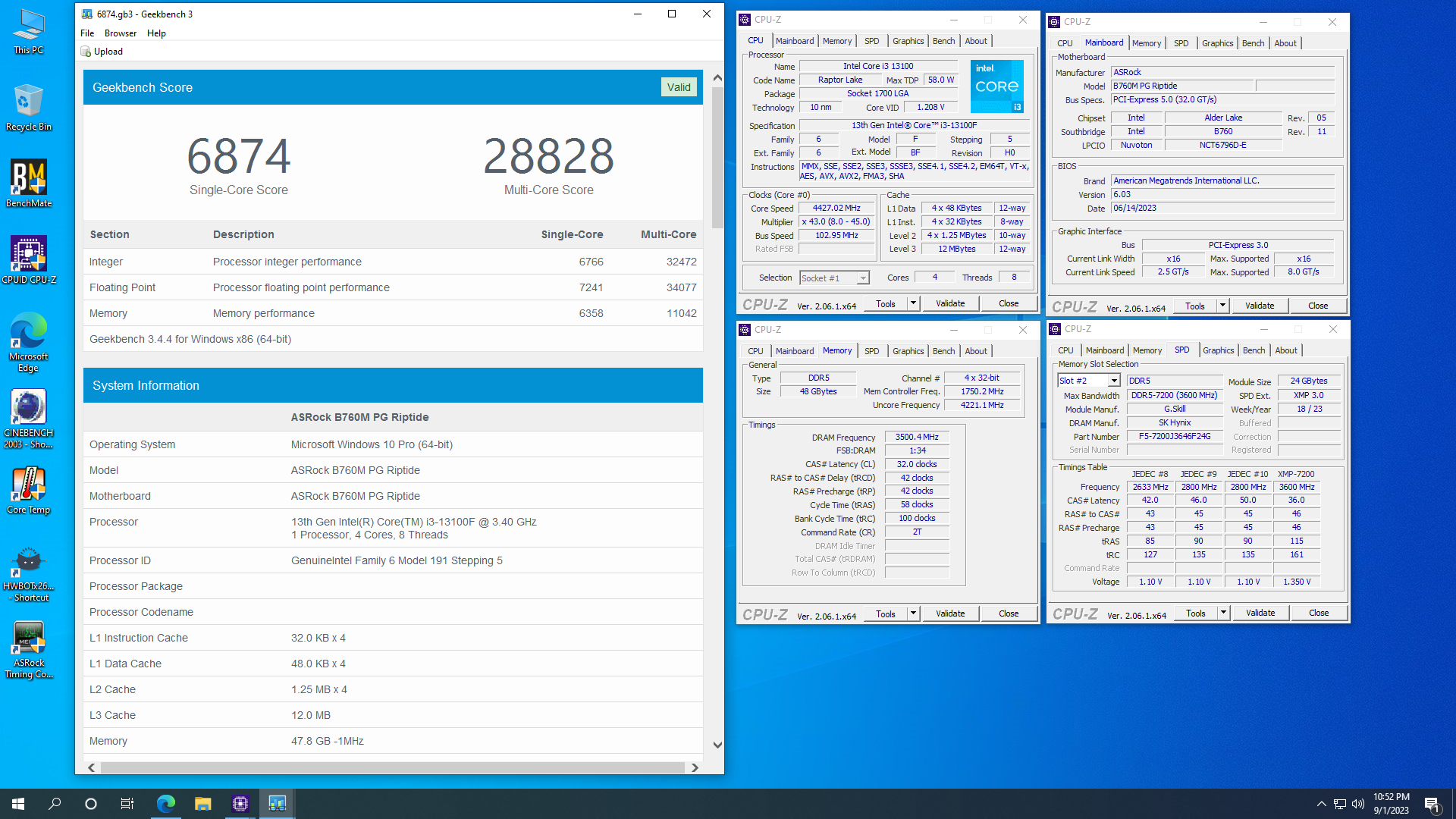Expand Tools dropdown arrow in Memory window
1456x819 pixels.
pyautogui.click(x=913, y=613)
